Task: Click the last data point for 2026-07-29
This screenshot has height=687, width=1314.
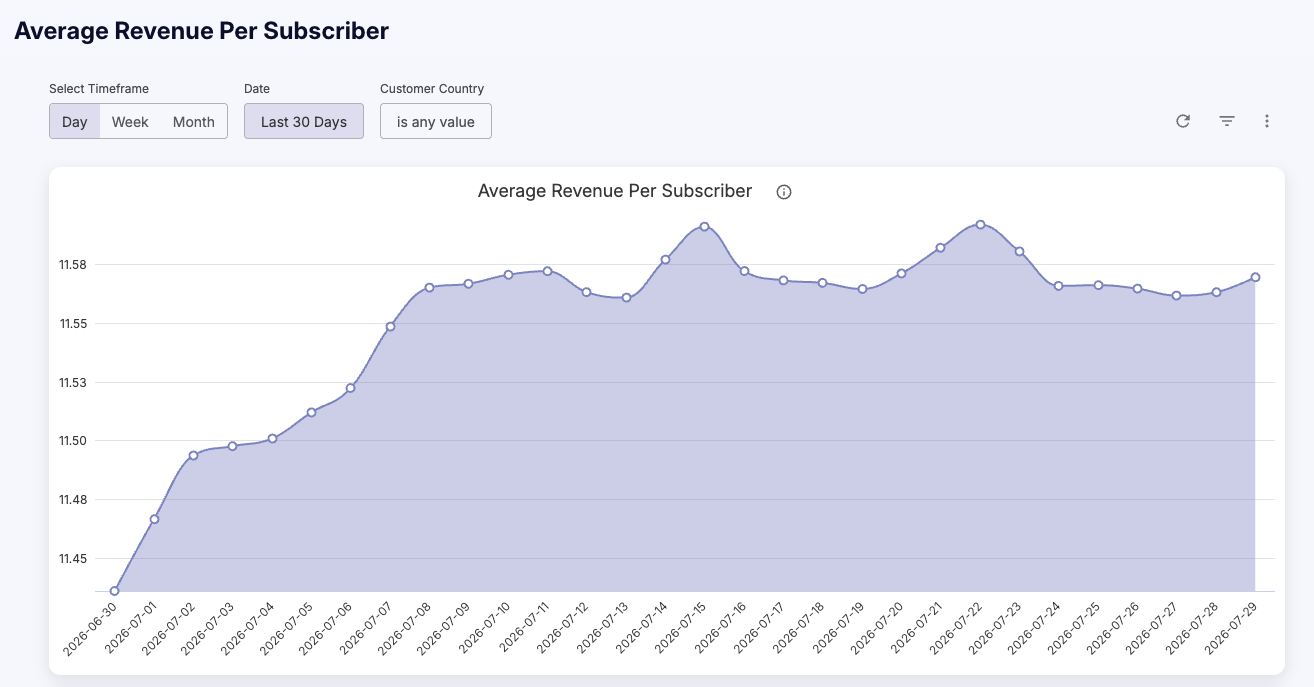Action: coord(1255,277)
